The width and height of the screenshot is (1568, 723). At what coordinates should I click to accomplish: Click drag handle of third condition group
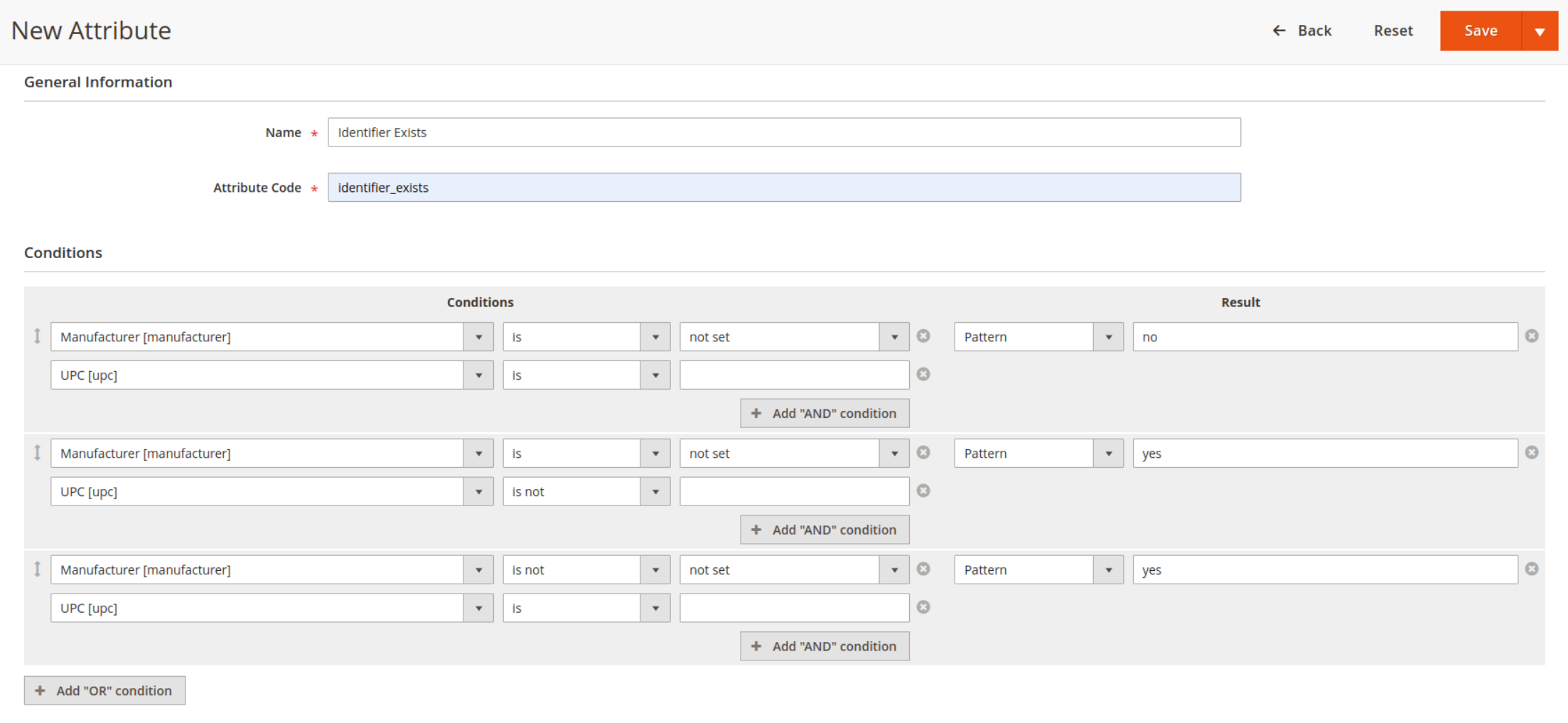[x=38, y=569]
